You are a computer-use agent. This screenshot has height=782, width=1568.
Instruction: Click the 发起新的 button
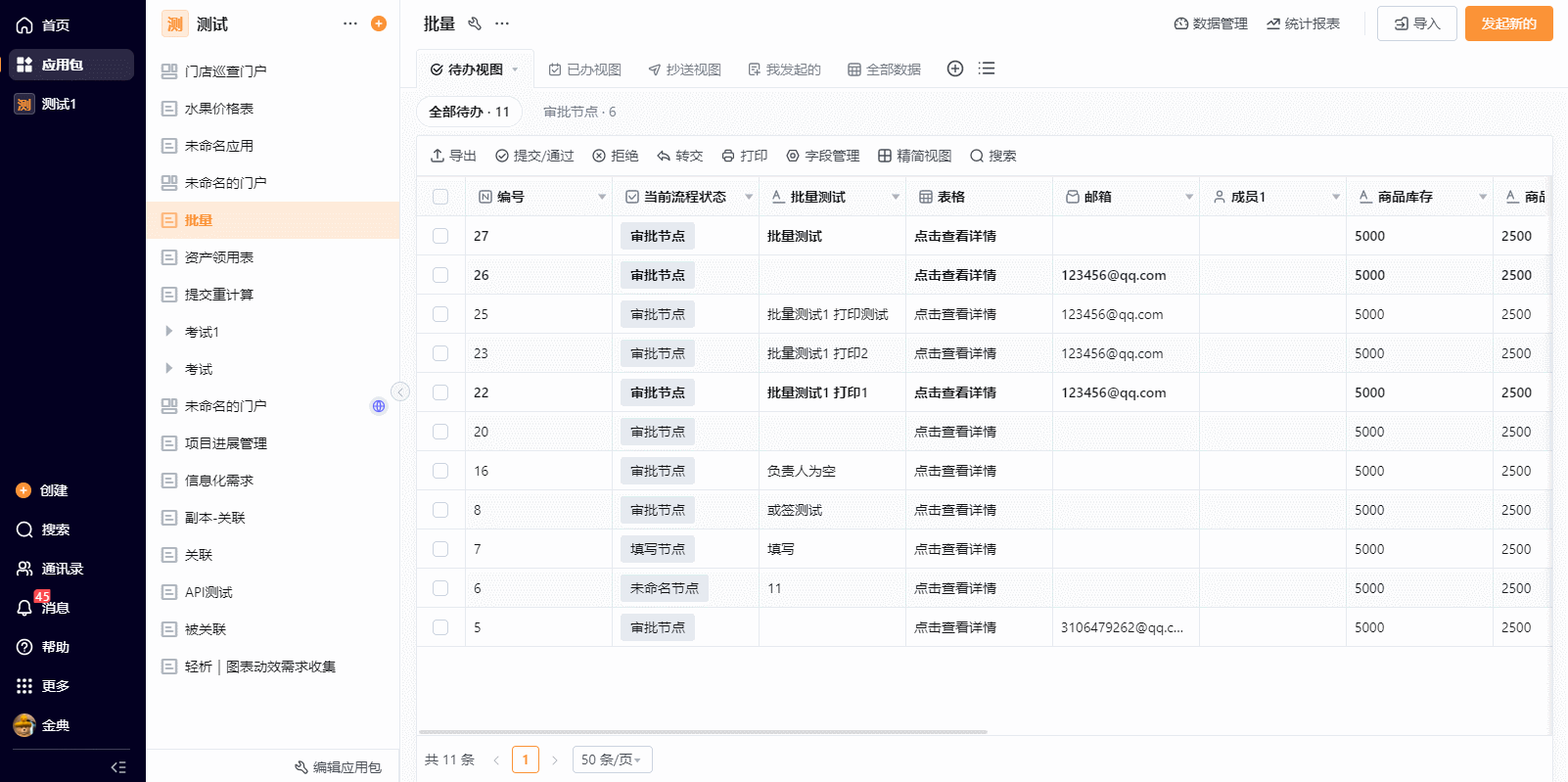pyautogui.click(x=1509, y=23)
